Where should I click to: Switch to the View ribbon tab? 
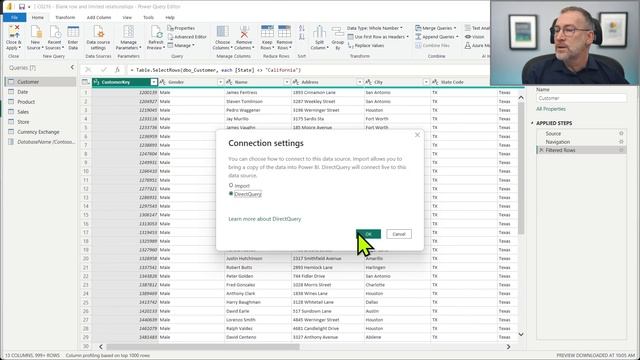tap(127, 18)
